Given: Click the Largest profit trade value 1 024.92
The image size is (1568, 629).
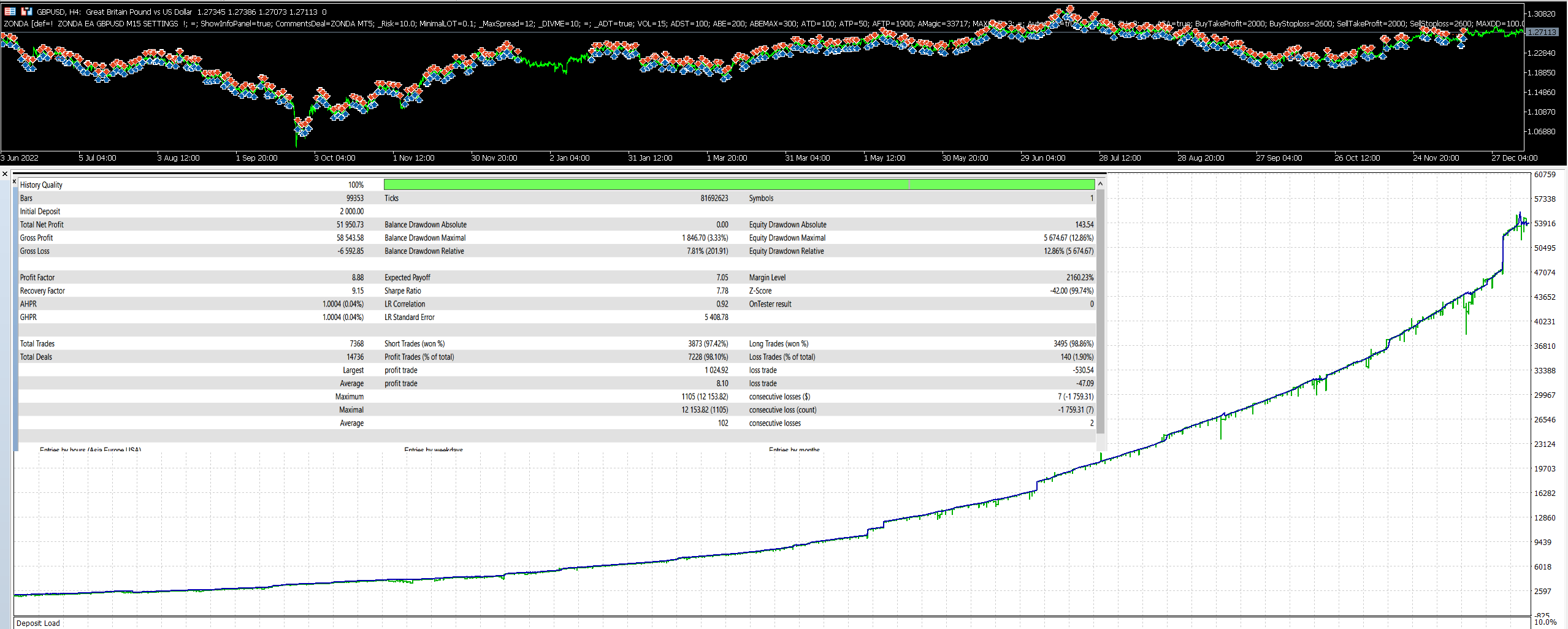Looking at the screenshot, I should [716, 370].
